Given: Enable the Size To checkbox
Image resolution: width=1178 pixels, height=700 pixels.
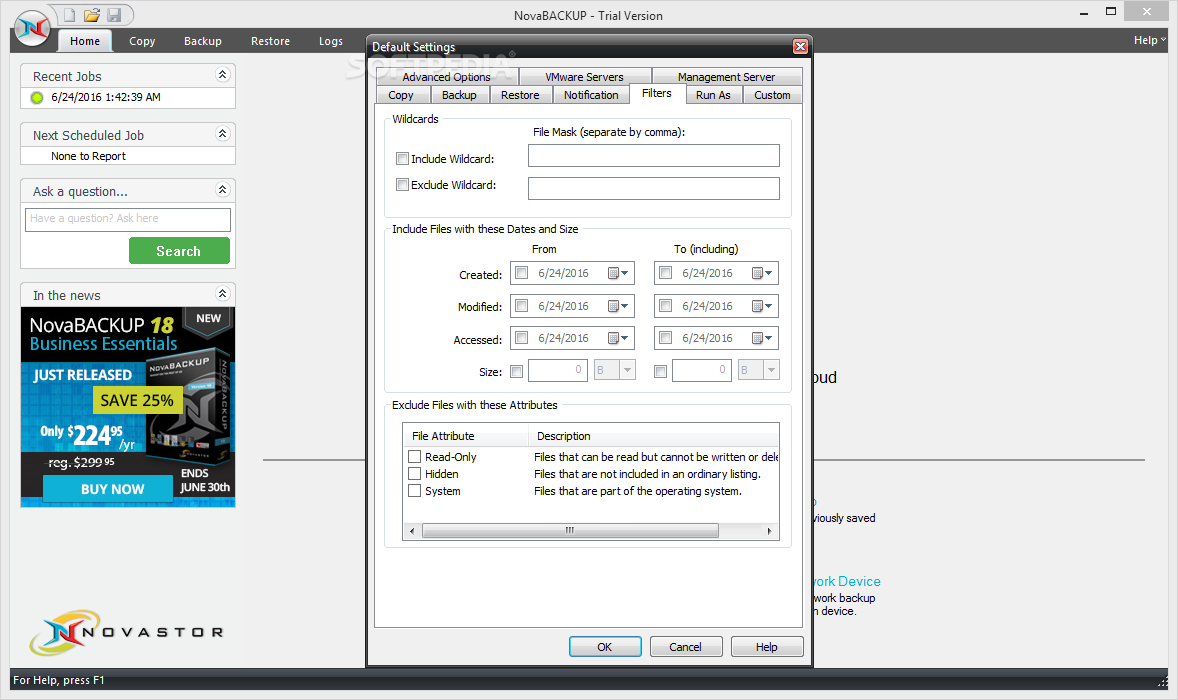Looking at the screenshot, I should pos(660,371).
